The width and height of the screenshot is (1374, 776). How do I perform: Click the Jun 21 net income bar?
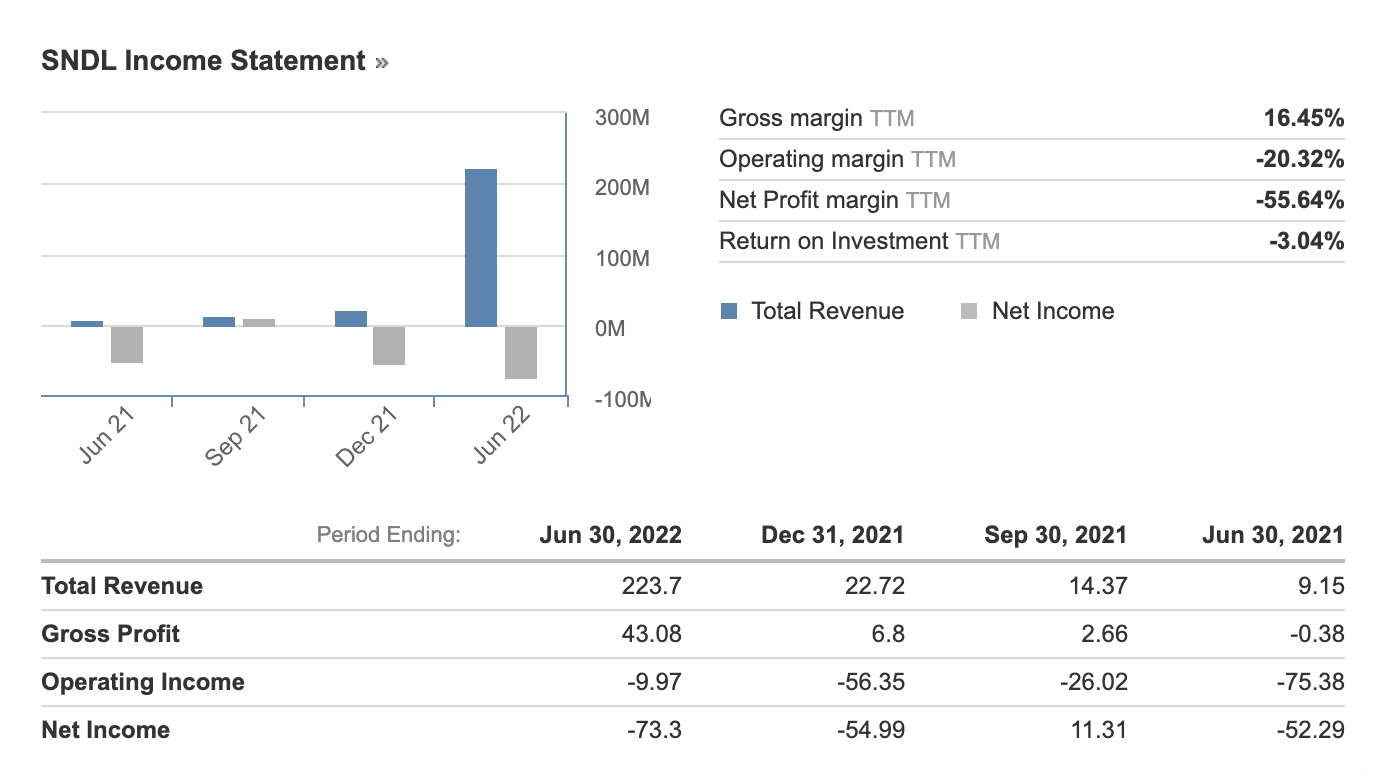[127, 344]
